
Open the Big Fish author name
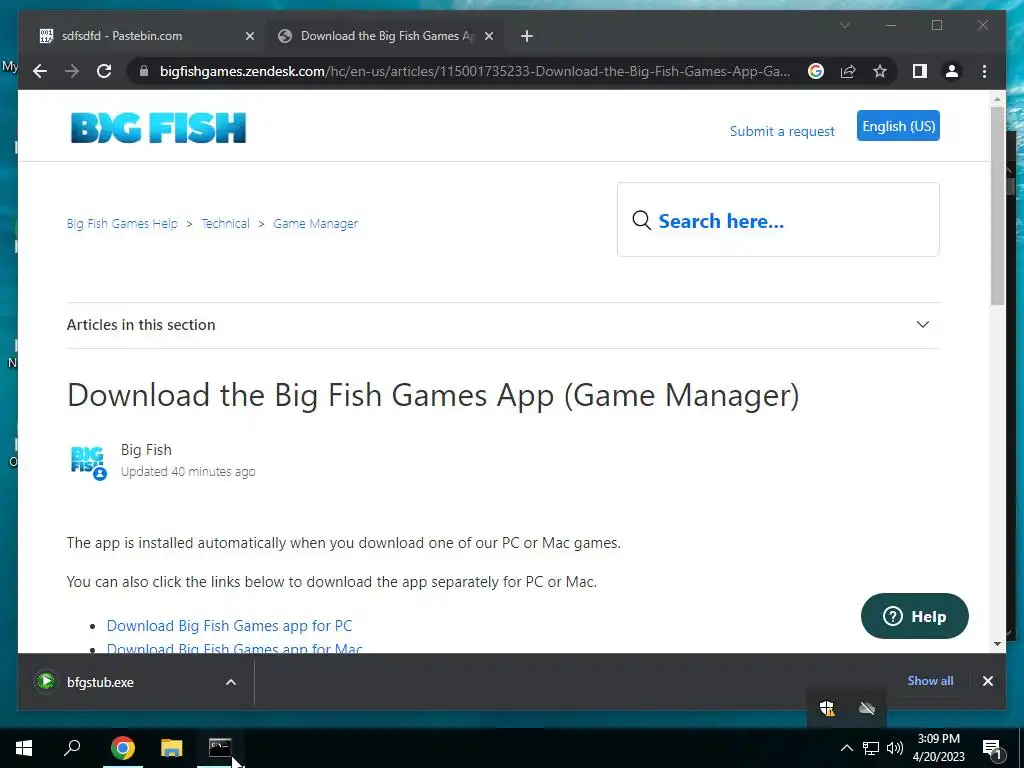tap(146, 449)
